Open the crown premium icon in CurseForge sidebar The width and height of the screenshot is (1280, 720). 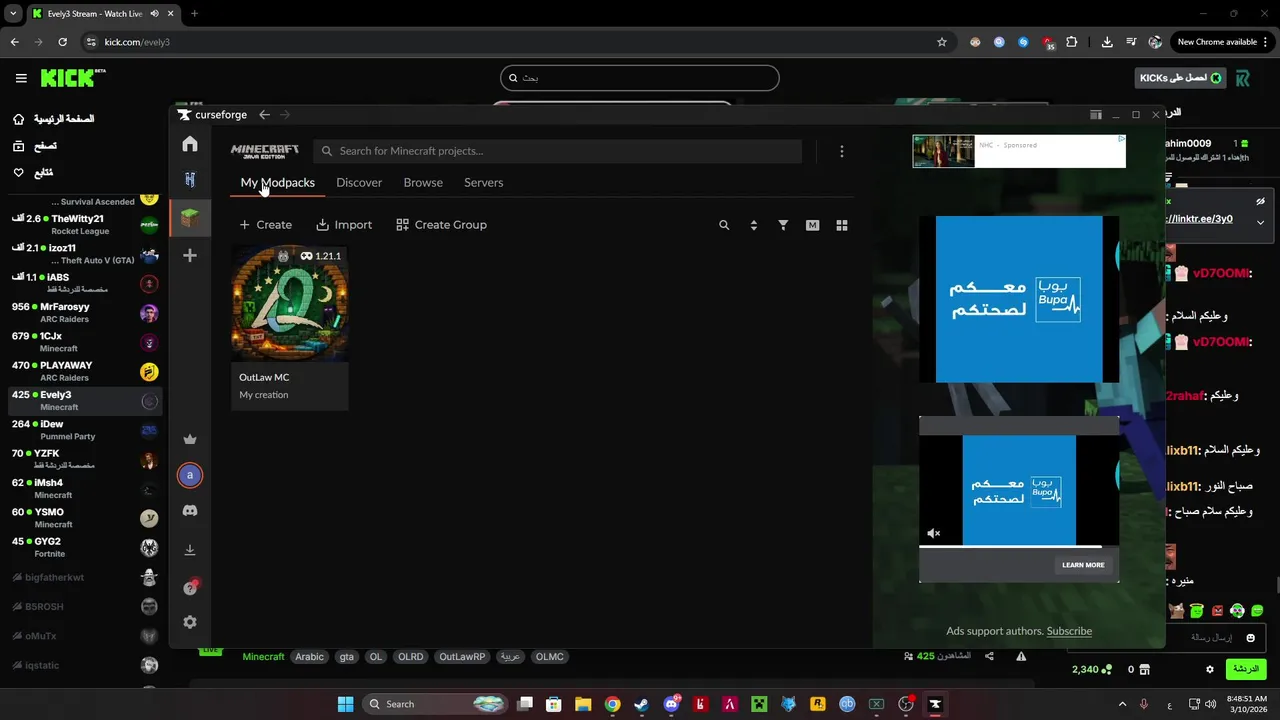tap(190, 439)
